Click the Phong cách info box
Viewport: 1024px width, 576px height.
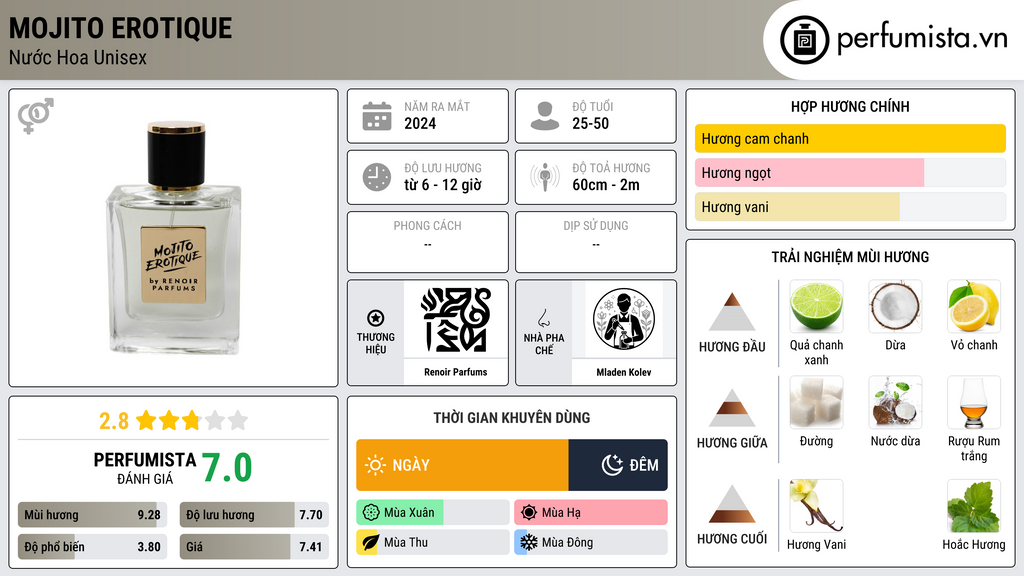[x=428, y=242]
